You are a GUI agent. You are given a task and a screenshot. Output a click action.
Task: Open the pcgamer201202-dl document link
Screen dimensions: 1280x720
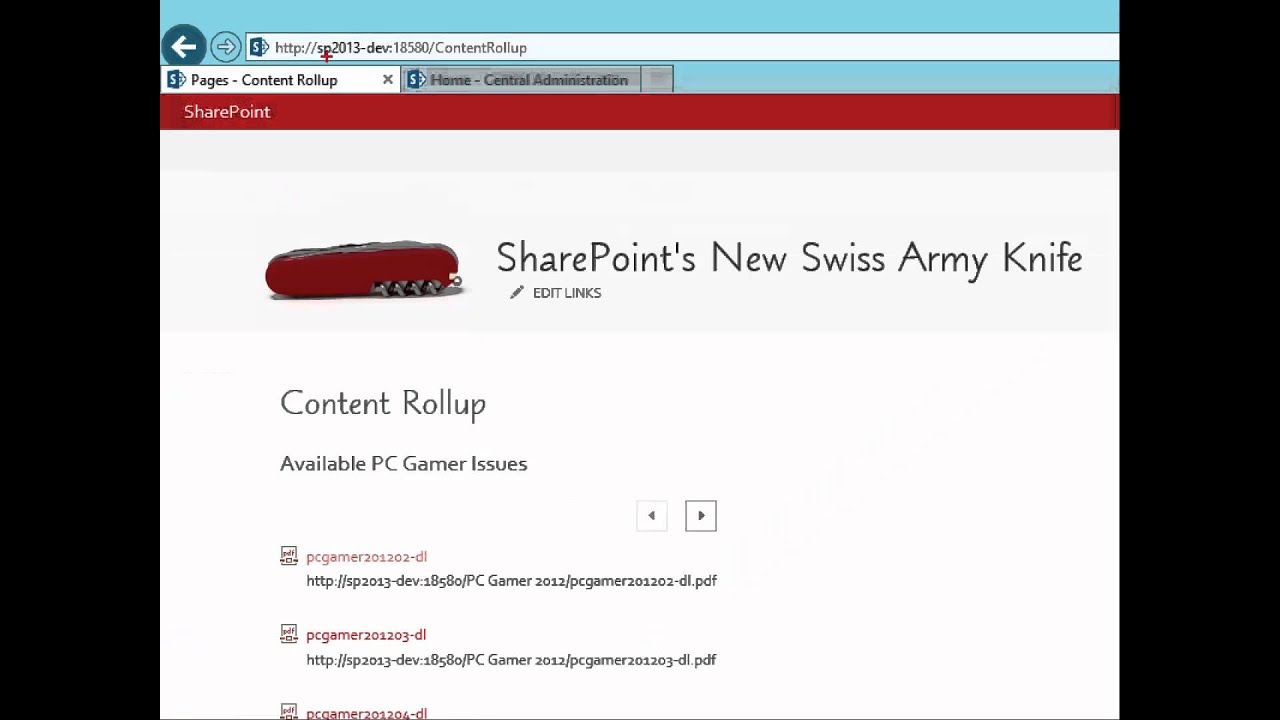click(366, 557)
